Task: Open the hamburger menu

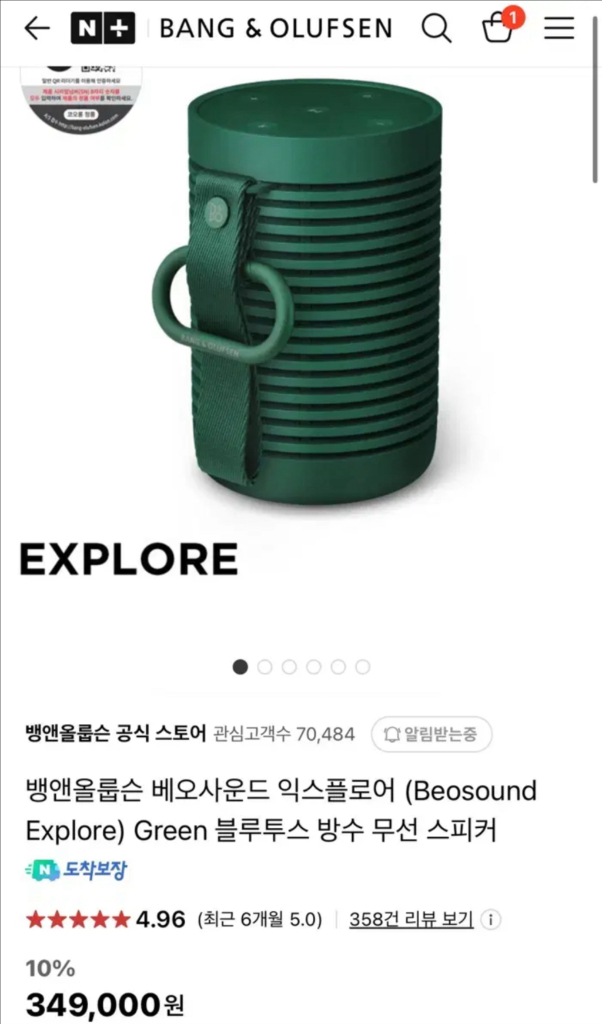Action: [559, 28]
